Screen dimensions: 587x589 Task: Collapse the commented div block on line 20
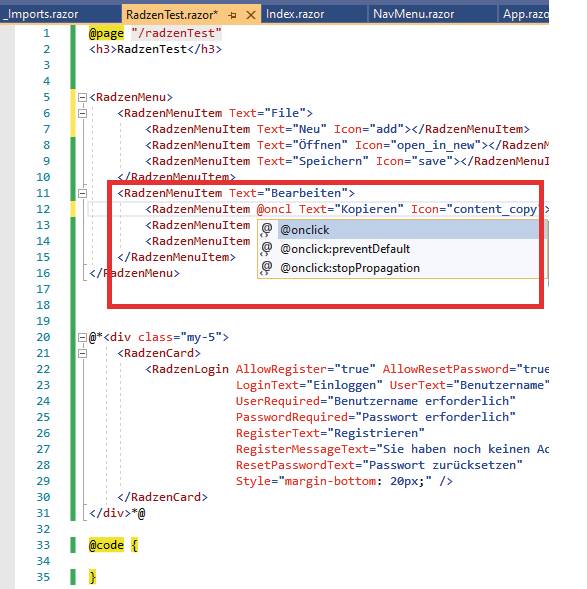coord(82,337)
